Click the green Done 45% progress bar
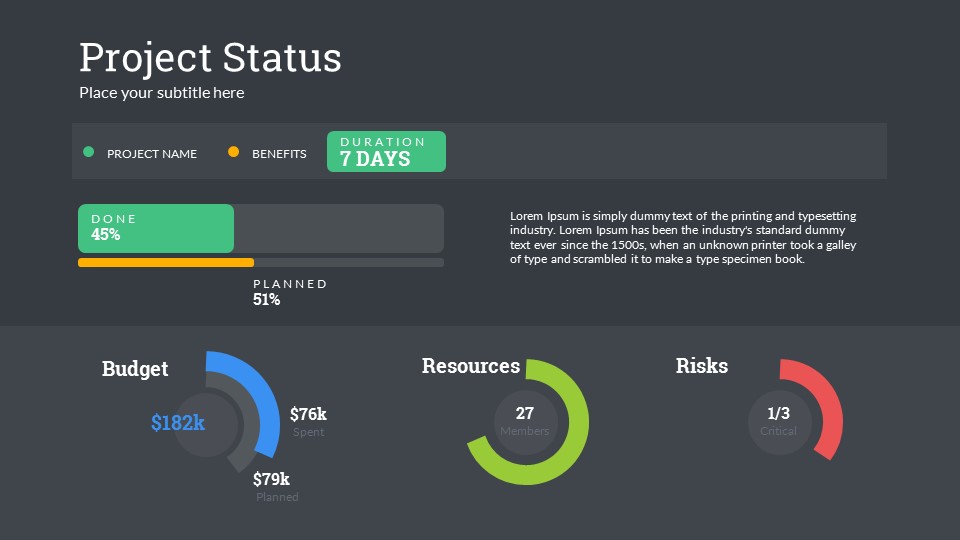The height and width of the screenshot is (540, 960). [x=156, y=228]
